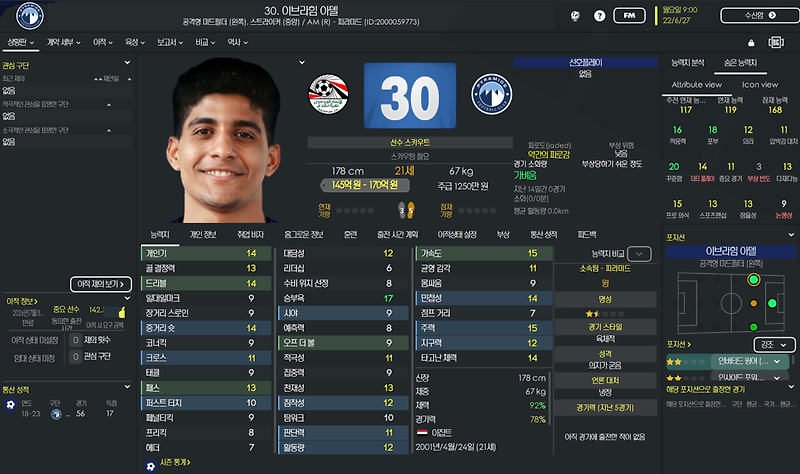800x474 pixels.
Task: Click the bracketed icon right of the padlock
Action: [776, 42]
